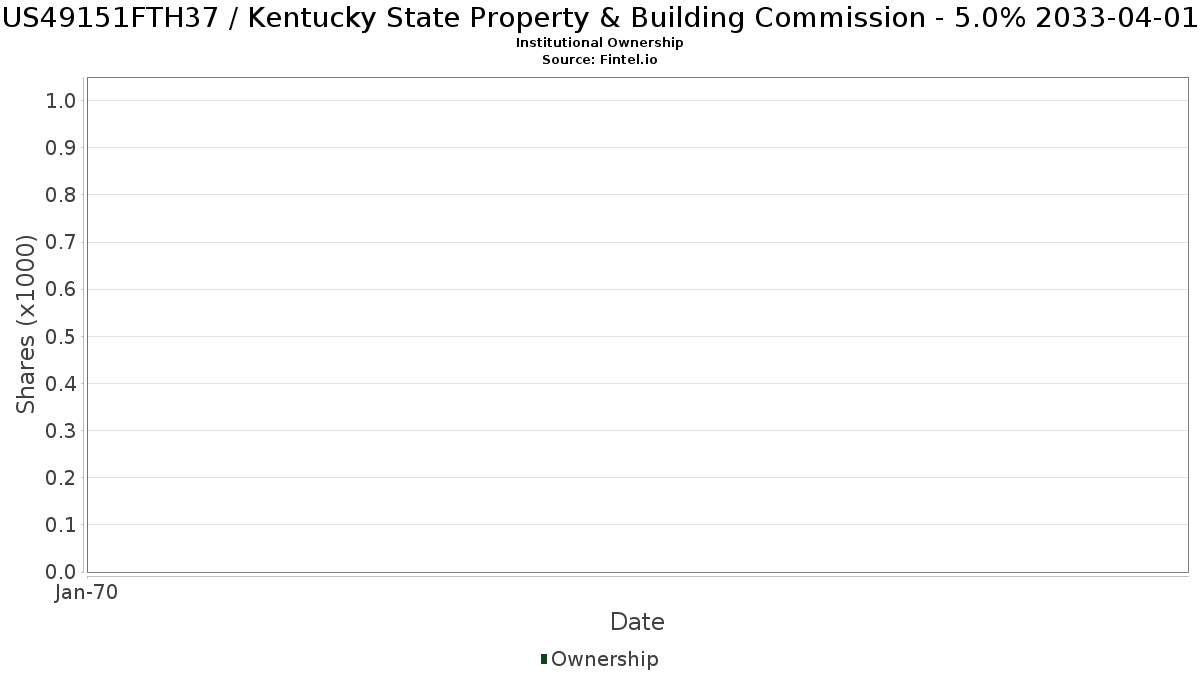Click the 0.4 y-axis tick label

(x=61, y=384)
